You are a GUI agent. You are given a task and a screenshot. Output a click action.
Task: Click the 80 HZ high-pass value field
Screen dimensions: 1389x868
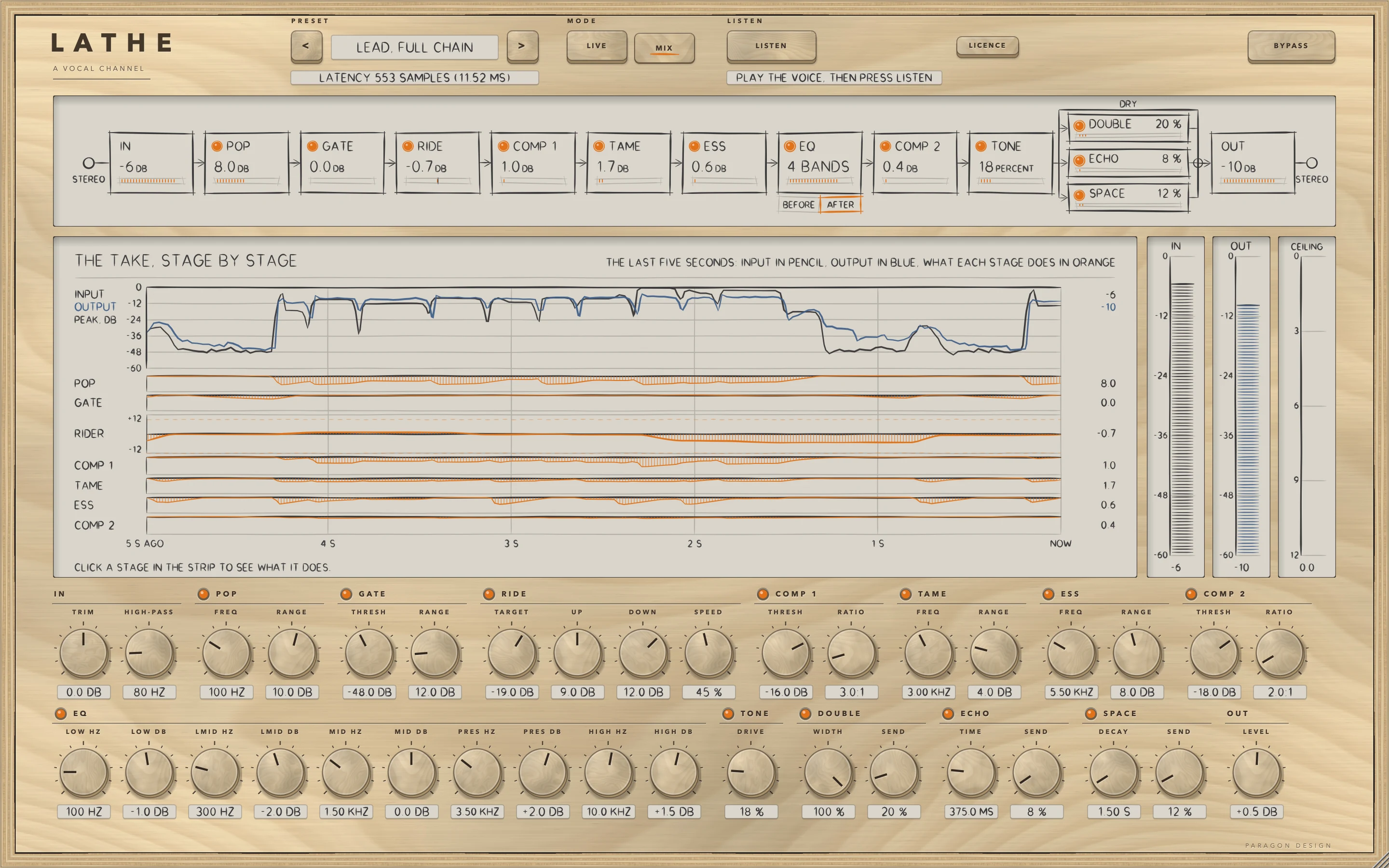pos(149,692)
